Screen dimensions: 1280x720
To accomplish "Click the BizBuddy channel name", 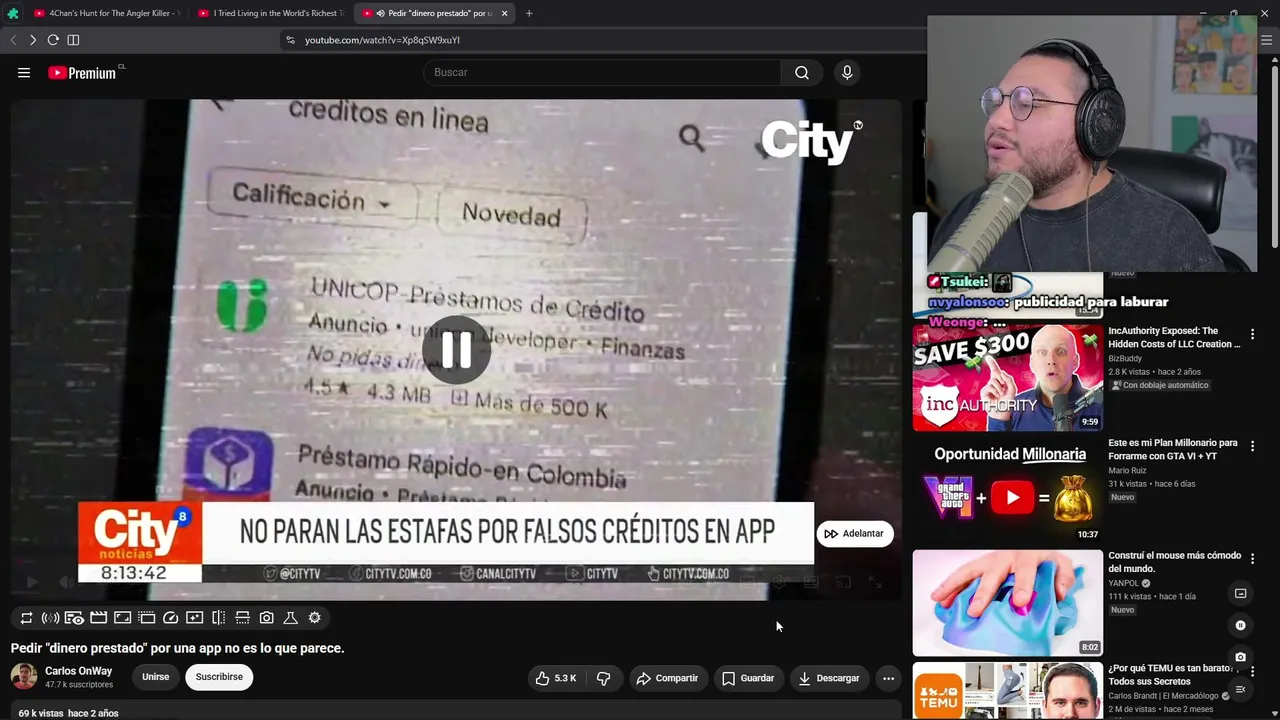I will point(1125,358).
